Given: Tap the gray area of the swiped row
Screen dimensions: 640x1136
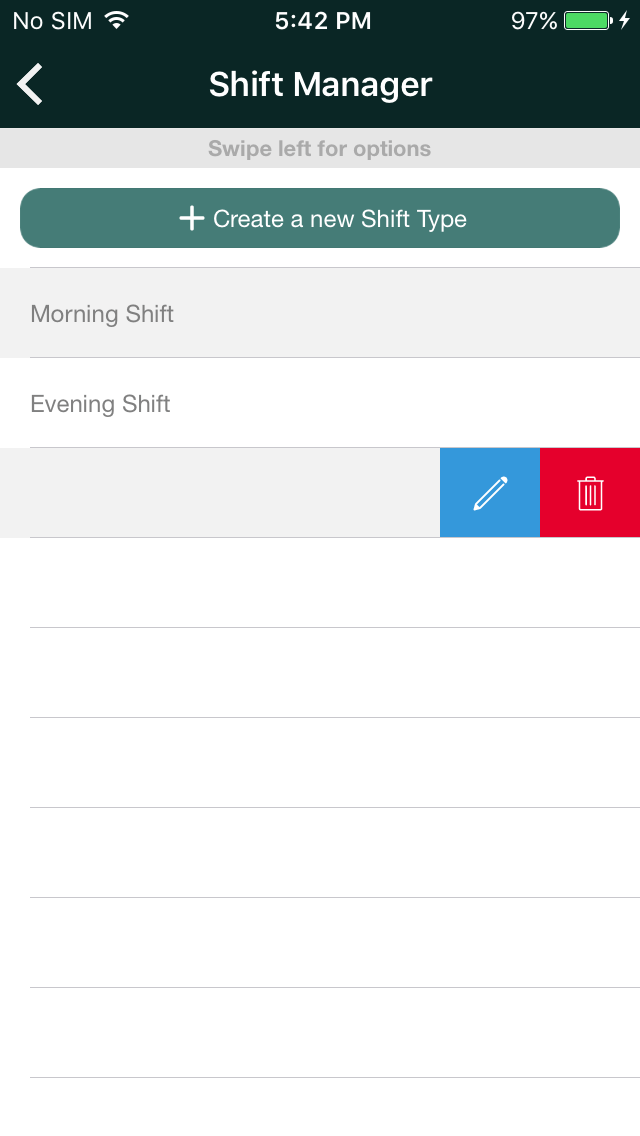Looking at the screenshot, I should tap(220, 493).
